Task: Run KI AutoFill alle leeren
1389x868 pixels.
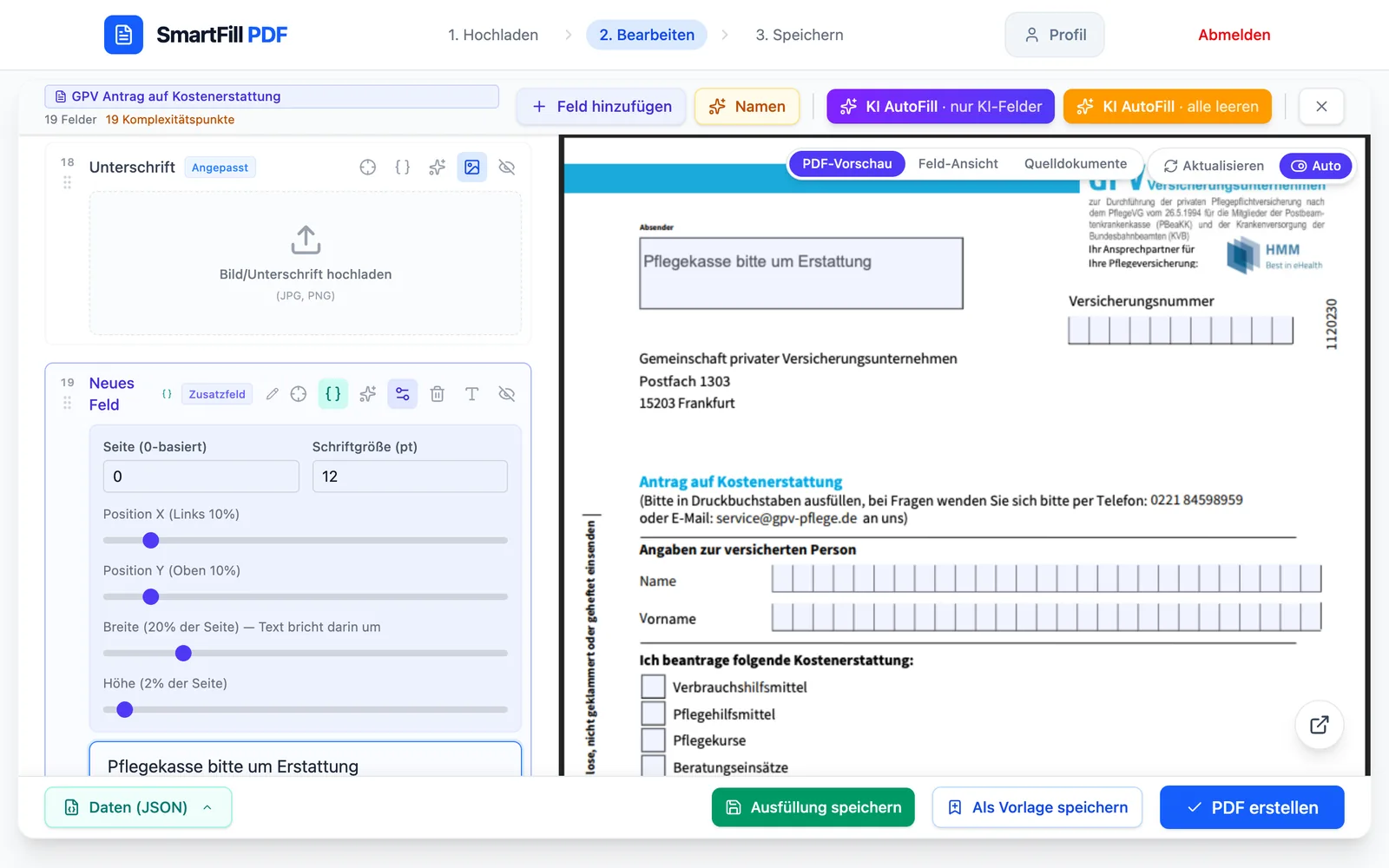Action: 1168,106
